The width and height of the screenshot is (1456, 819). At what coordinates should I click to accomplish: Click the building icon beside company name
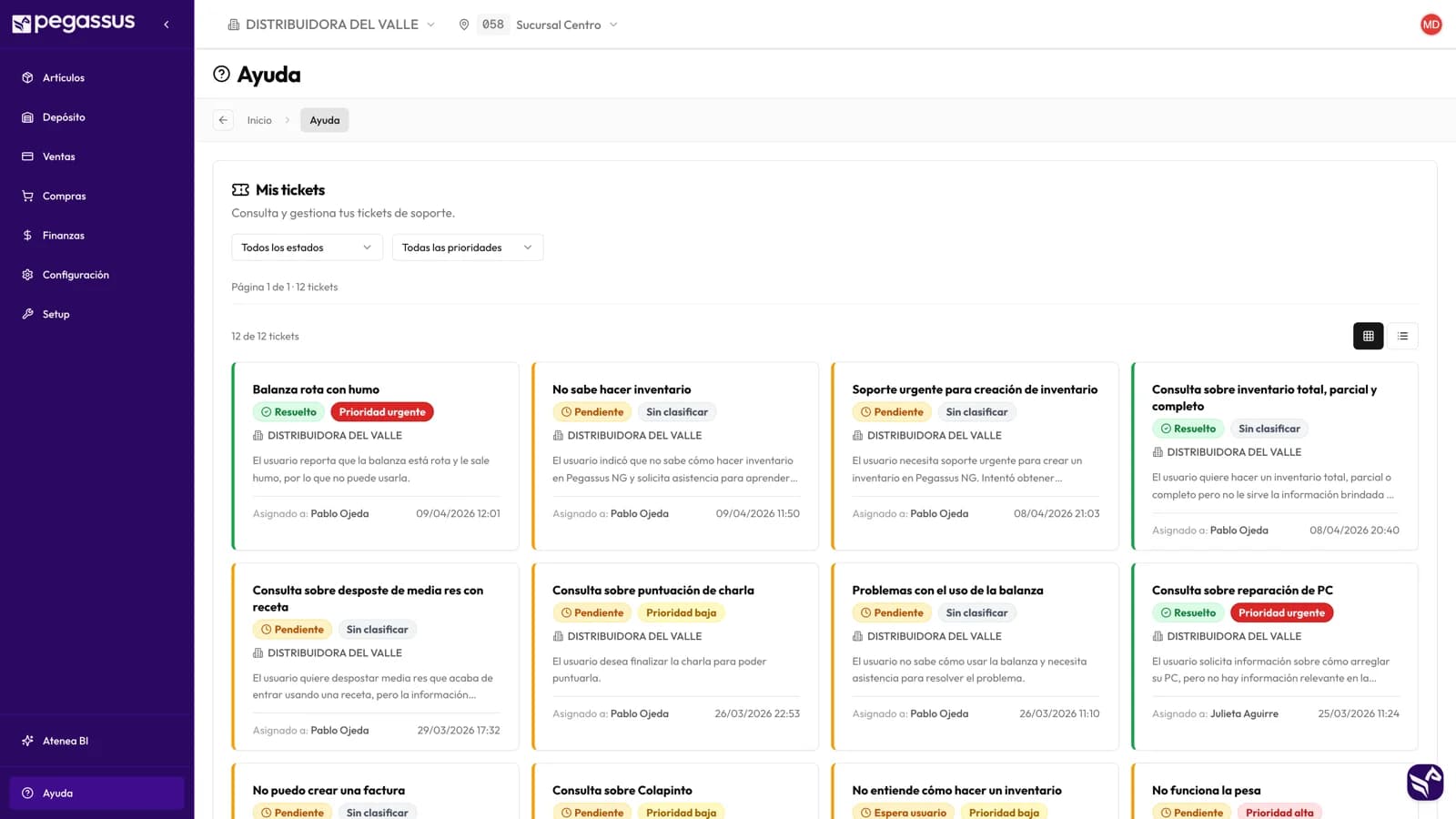[x=234, y=25]
